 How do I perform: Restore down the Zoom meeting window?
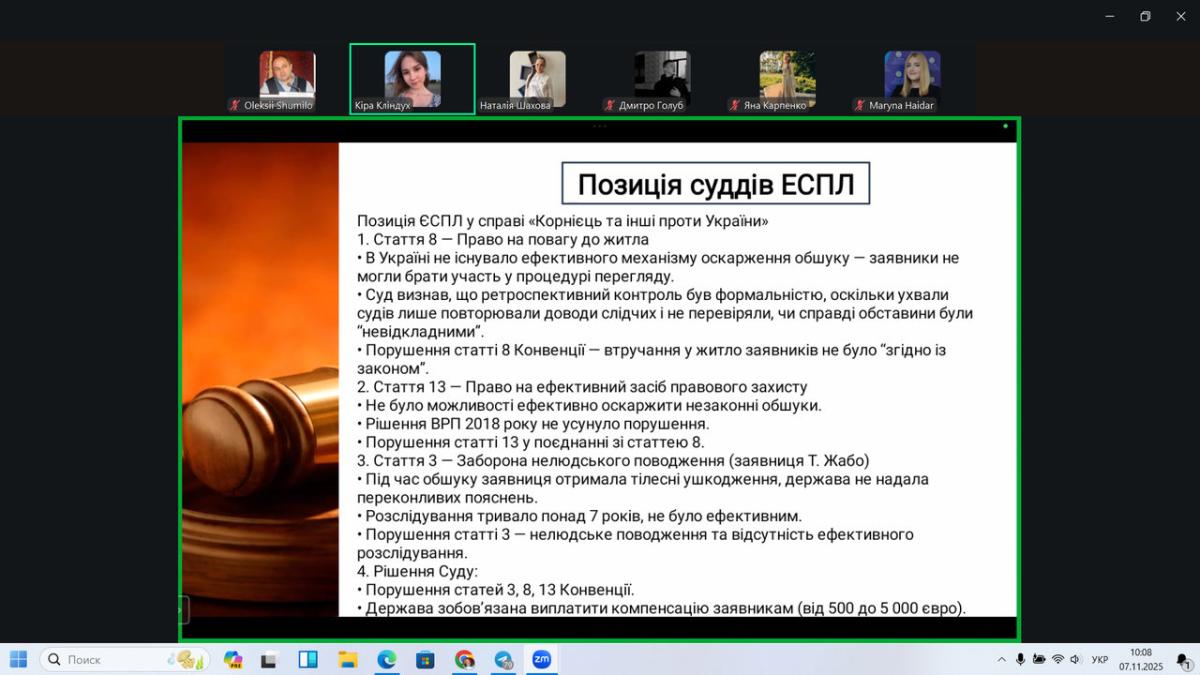[1145, 16]
